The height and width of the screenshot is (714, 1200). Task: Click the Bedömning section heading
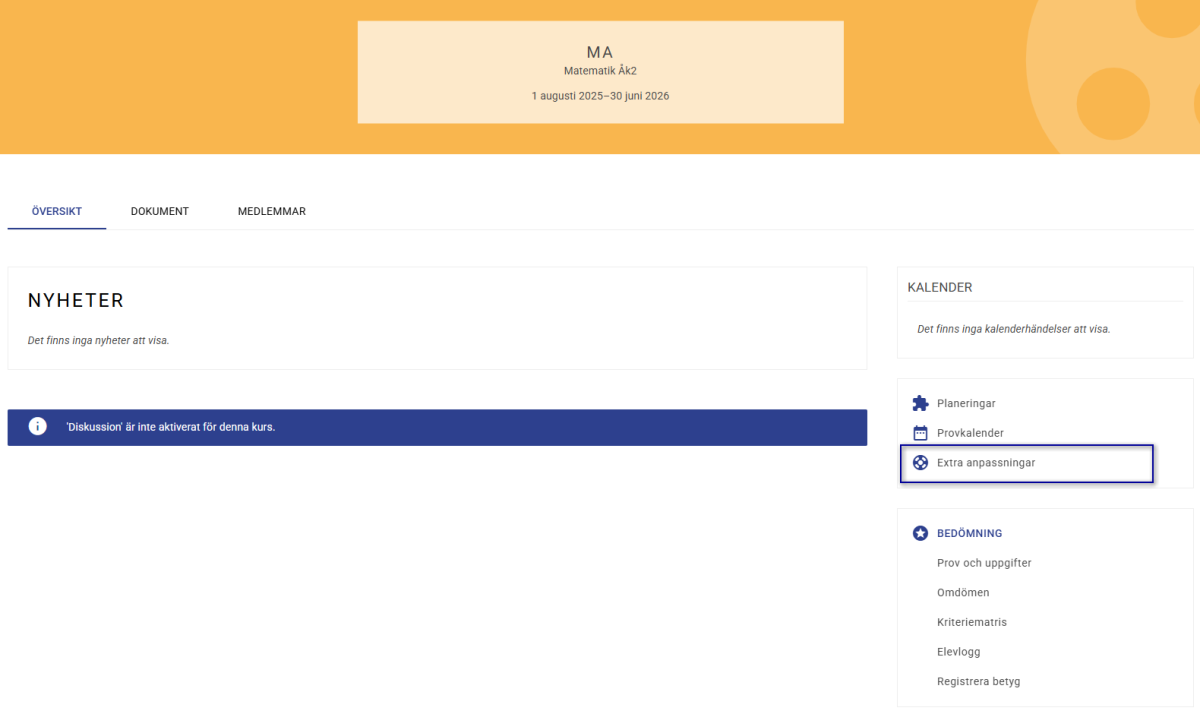click(x=969, y=533)
